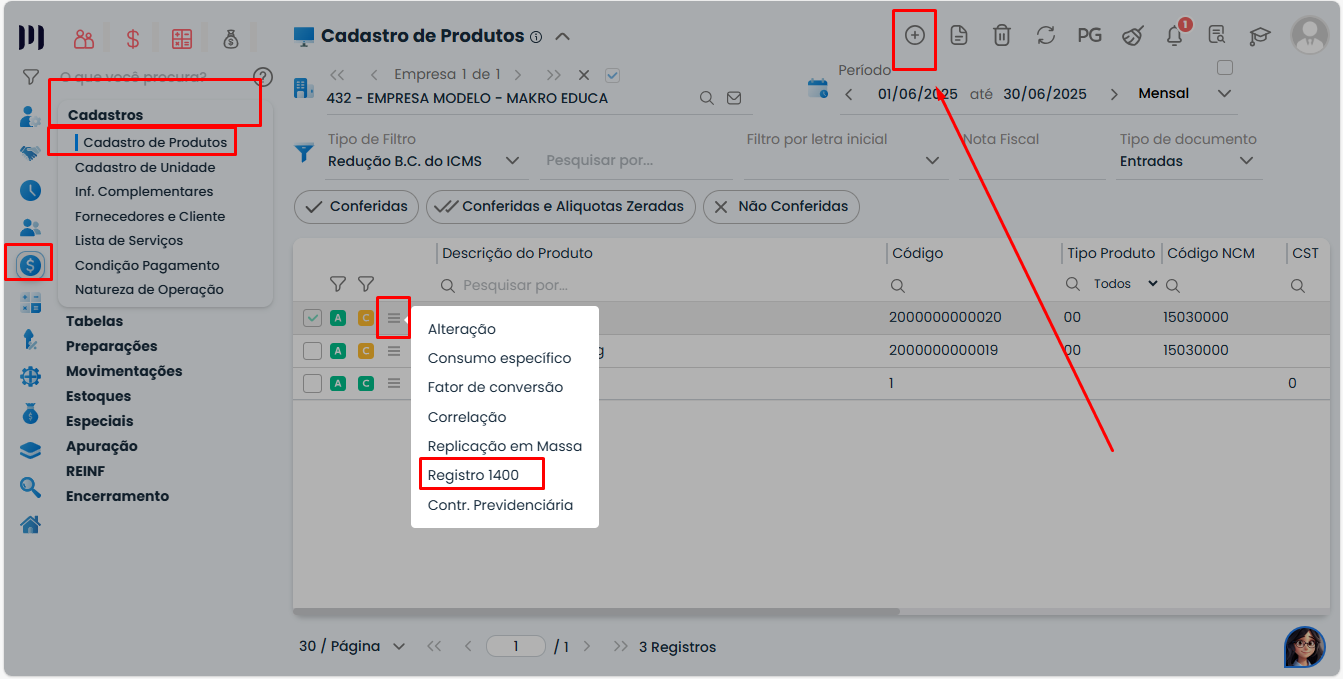Click the magnifier sidebar icon
The width and height of the screenshot is (1343, 679).
click(x=30, y=487)
